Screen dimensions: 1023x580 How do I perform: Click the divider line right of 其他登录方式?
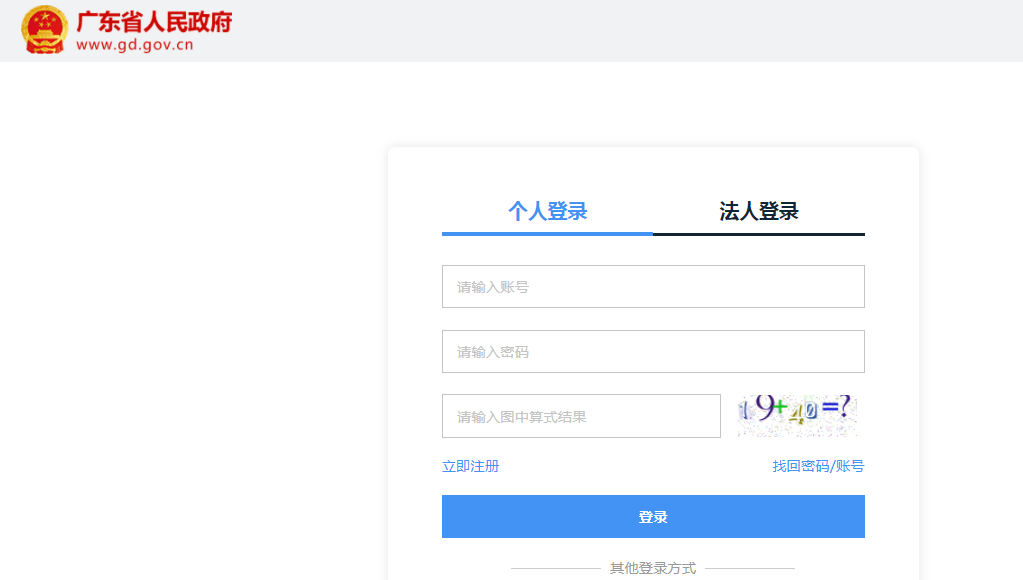750,568
